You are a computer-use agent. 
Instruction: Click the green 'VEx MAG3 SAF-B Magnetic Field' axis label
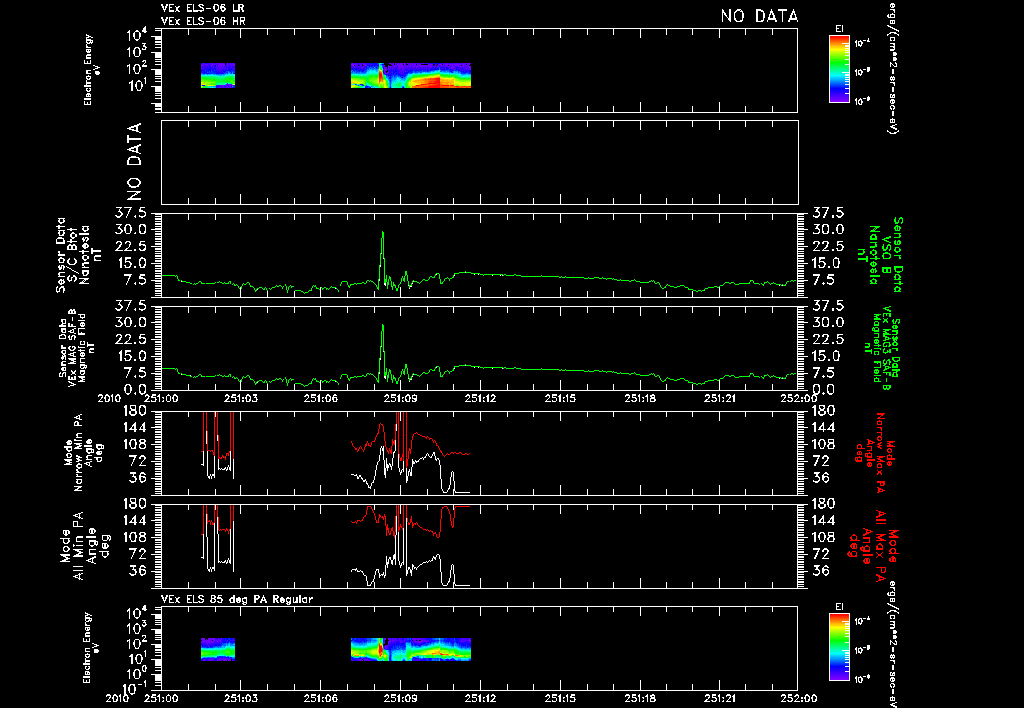(x=882, y=347)
